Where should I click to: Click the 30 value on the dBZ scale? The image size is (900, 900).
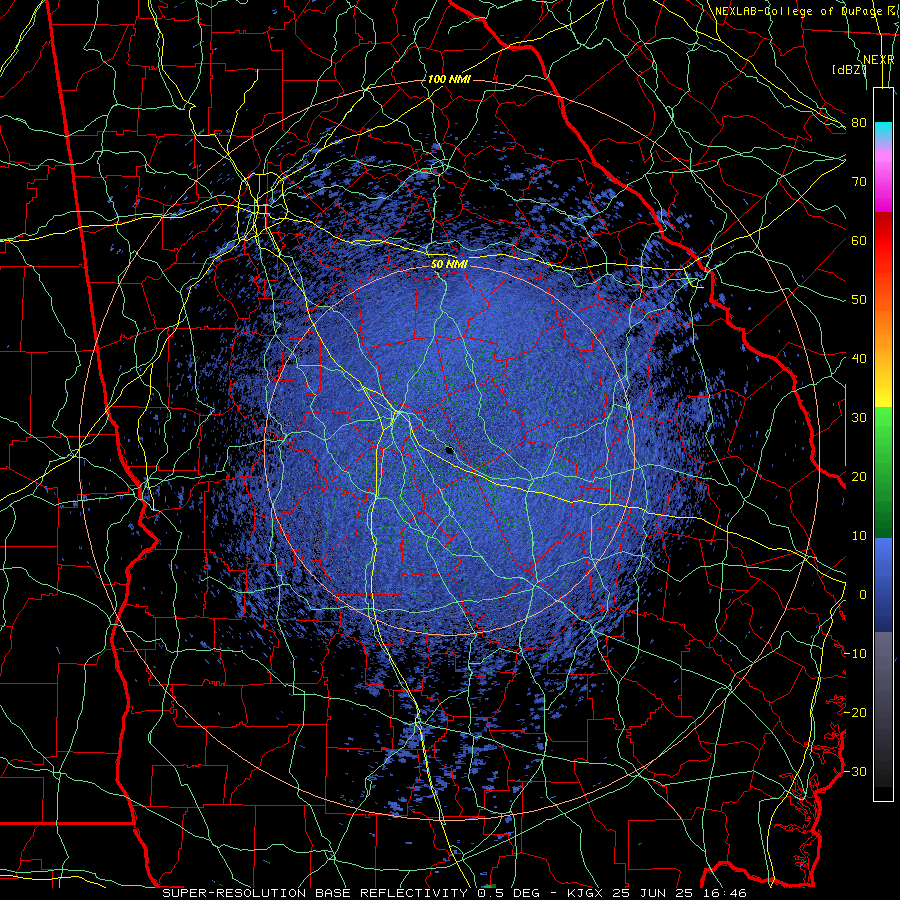coord(859,417)
